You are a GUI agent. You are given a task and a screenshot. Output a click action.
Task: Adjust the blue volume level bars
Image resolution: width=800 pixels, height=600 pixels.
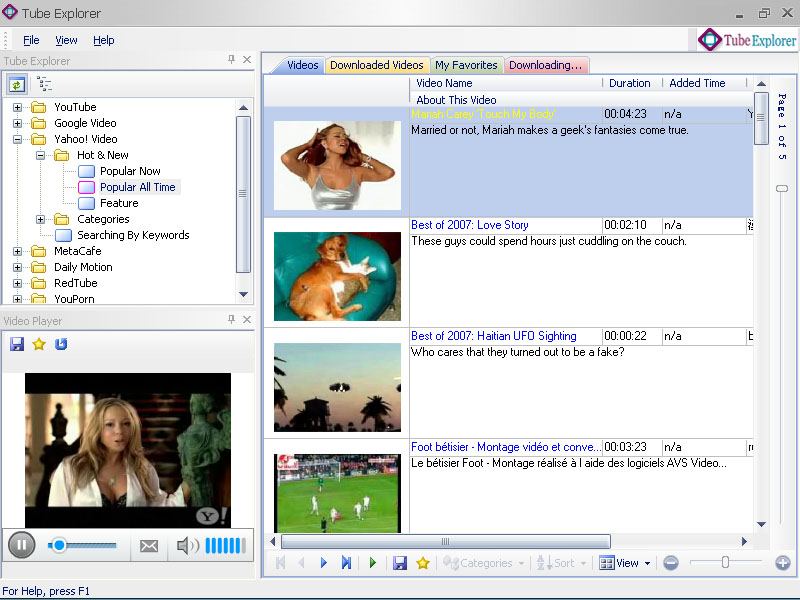click(x=226, y=545)
